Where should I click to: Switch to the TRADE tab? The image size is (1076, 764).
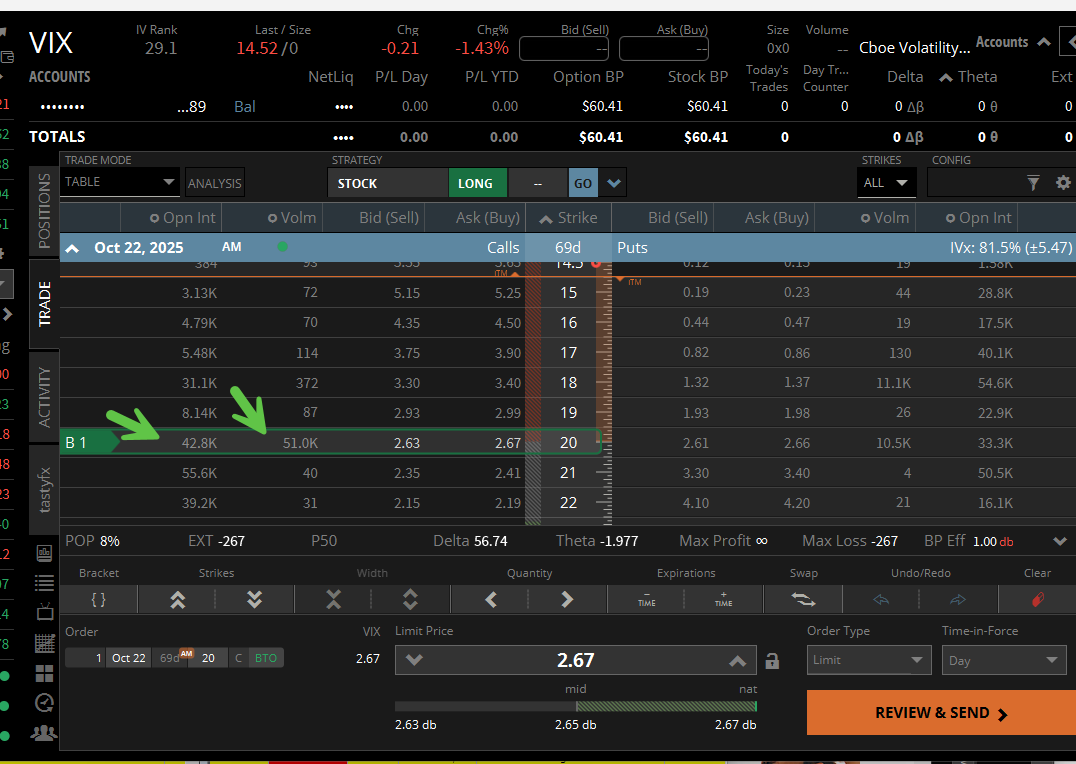(x=45, y=304)
